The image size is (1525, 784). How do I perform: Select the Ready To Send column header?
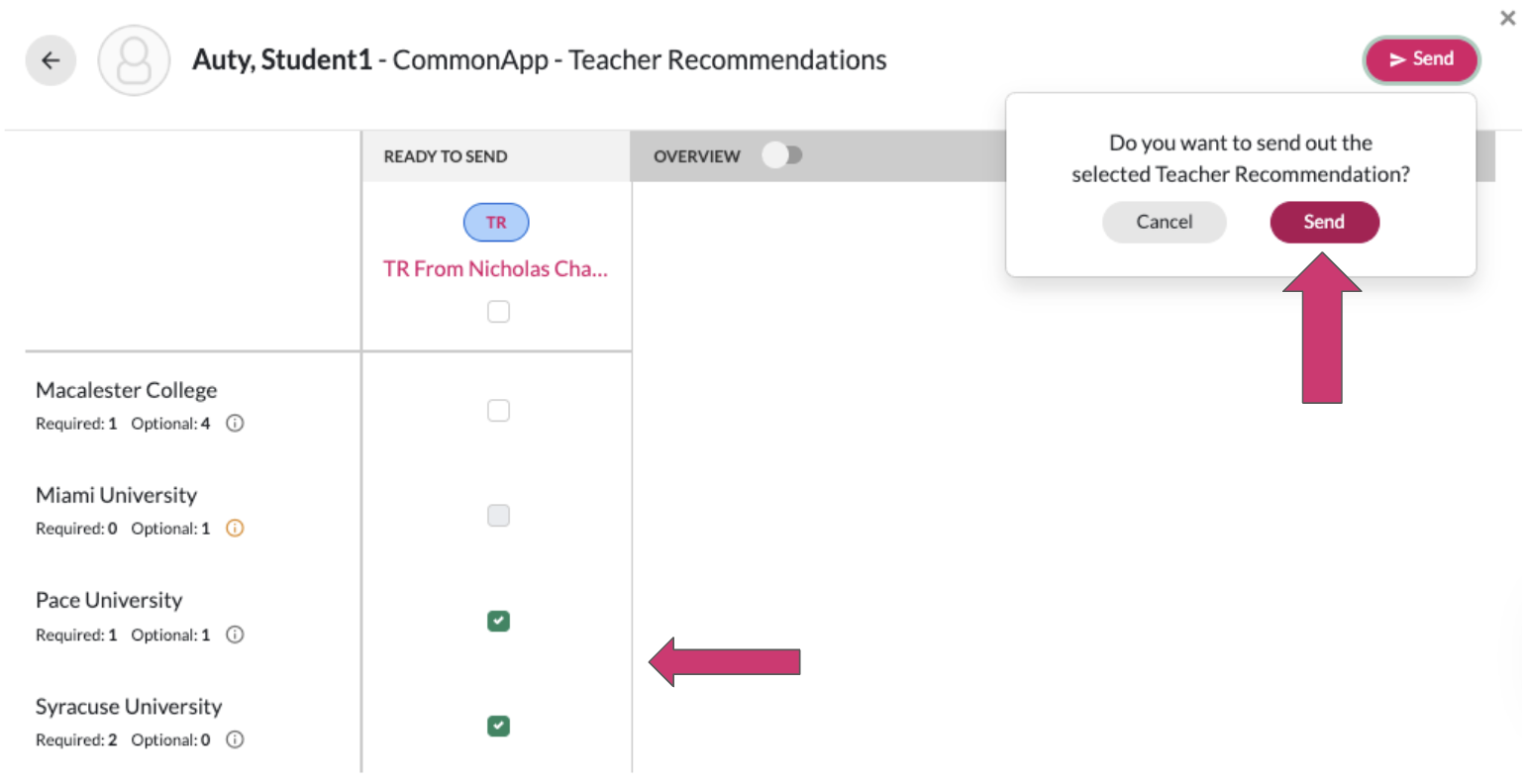pyautogui.click(x=446, y=156)
